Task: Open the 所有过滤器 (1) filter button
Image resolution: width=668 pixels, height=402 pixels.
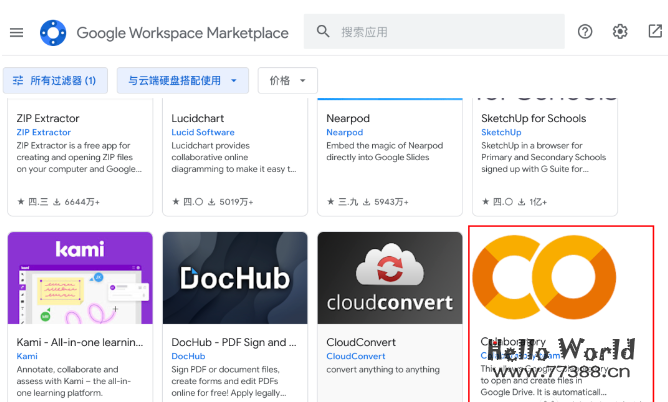Action: click(56, 80)
